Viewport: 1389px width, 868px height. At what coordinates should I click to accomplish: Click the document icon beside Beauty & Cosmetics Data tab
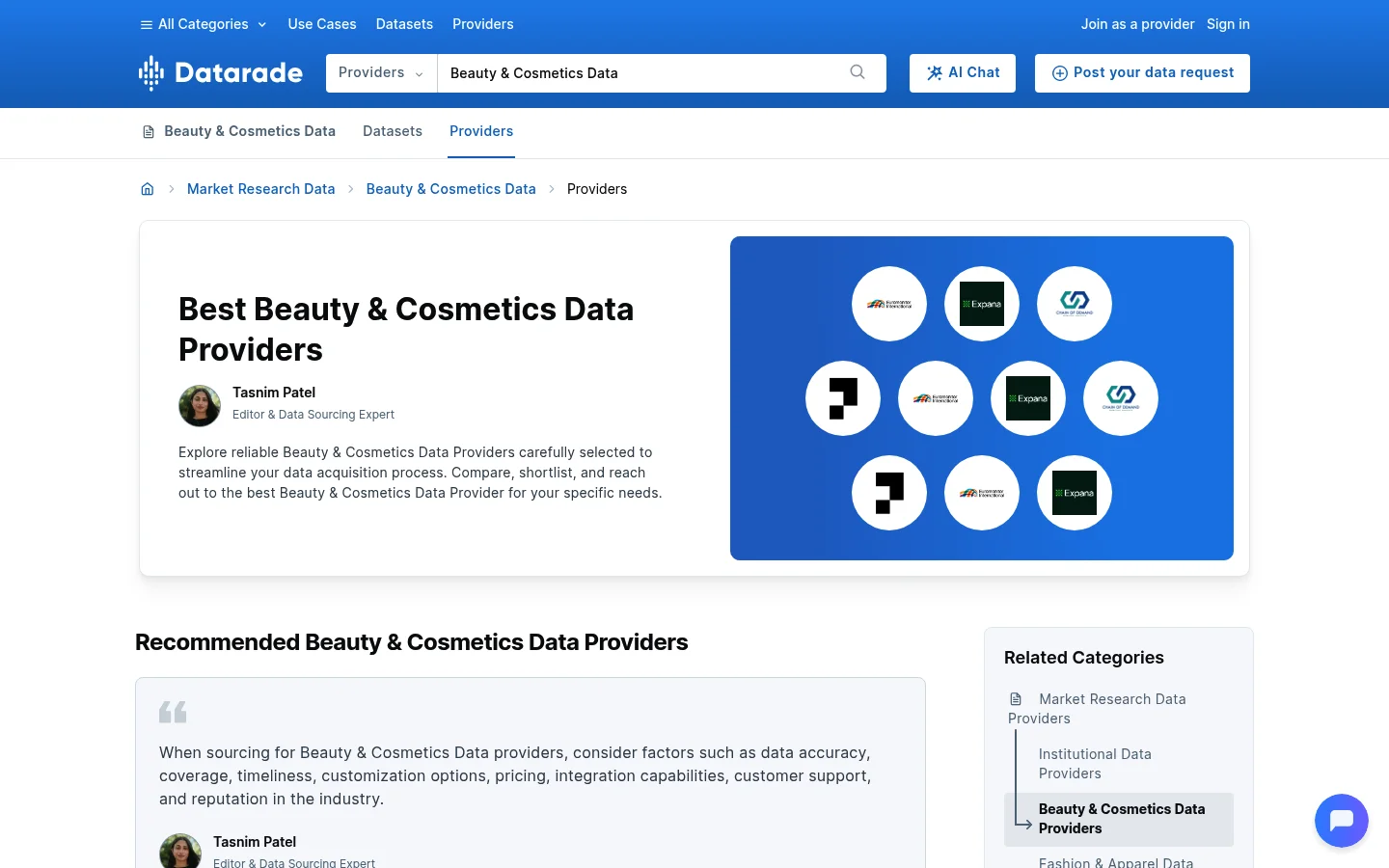(x=149, y=132)
